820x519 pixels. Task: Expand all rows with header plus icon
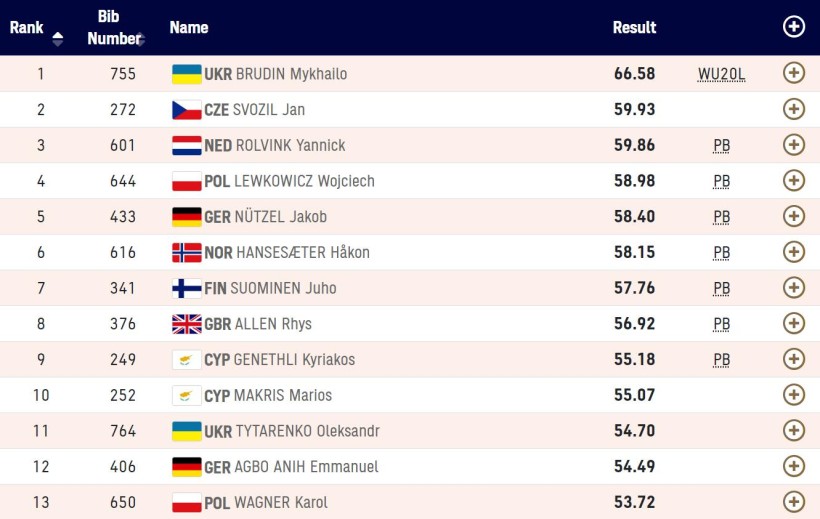793,27
